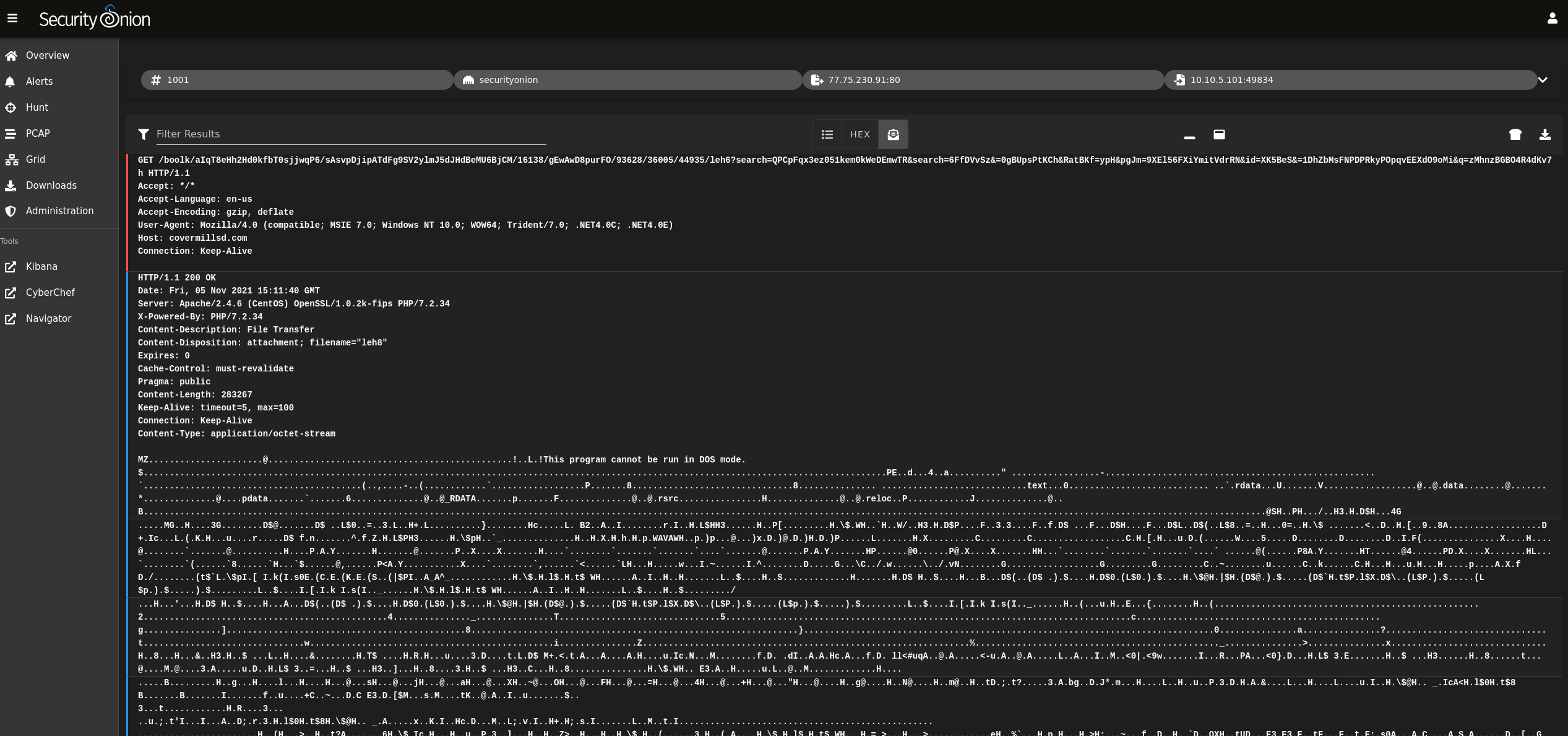Click the job ID 1001 chip

[297, 80]
